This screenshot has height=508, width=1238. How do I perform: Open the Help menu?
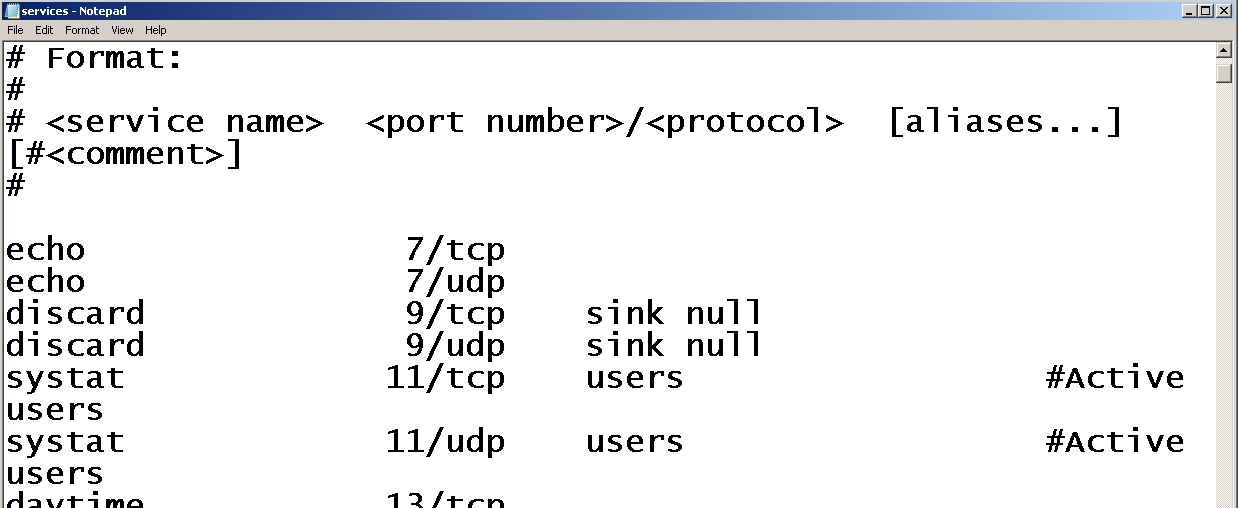[155, 30]
